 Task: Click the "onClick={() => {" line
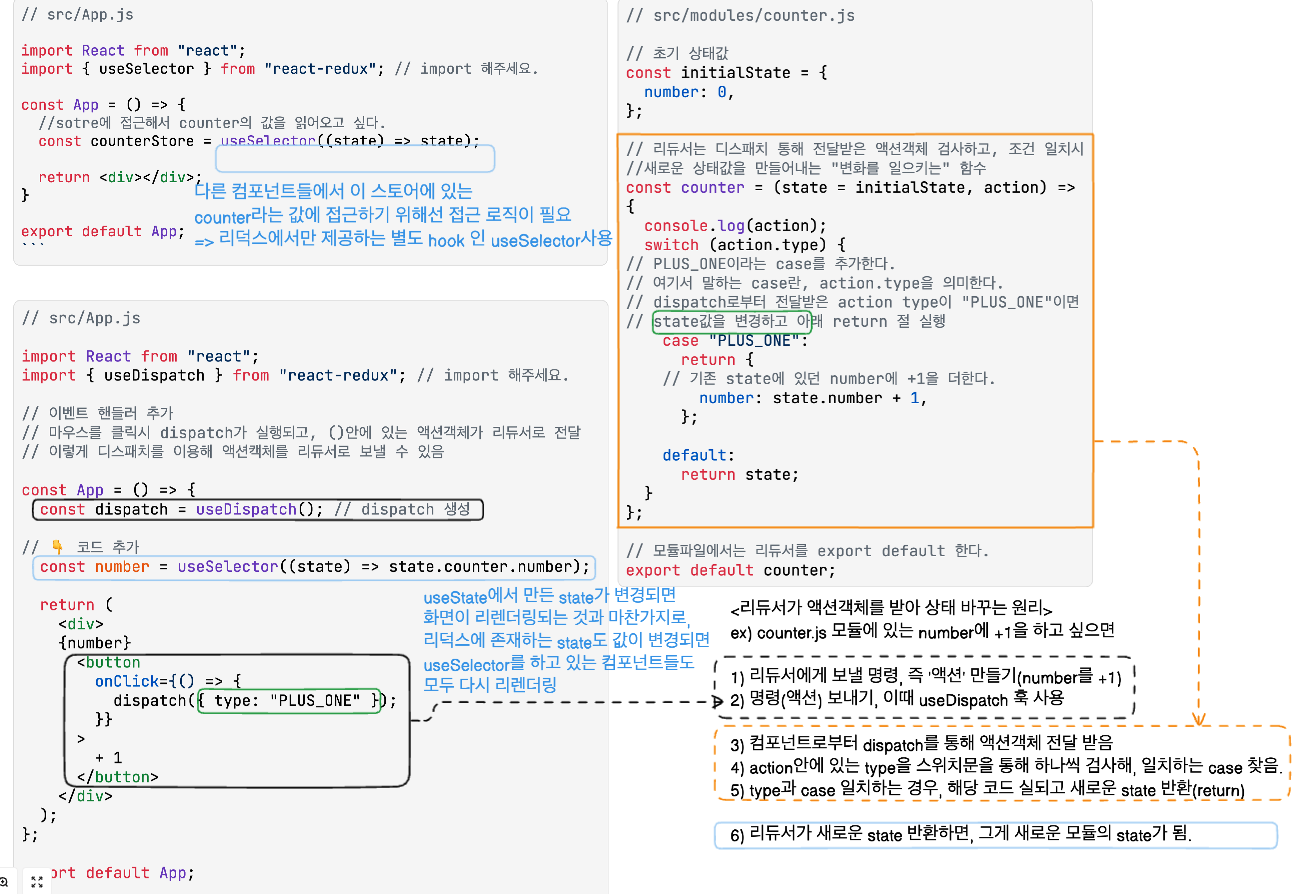(x=168, y=681)
